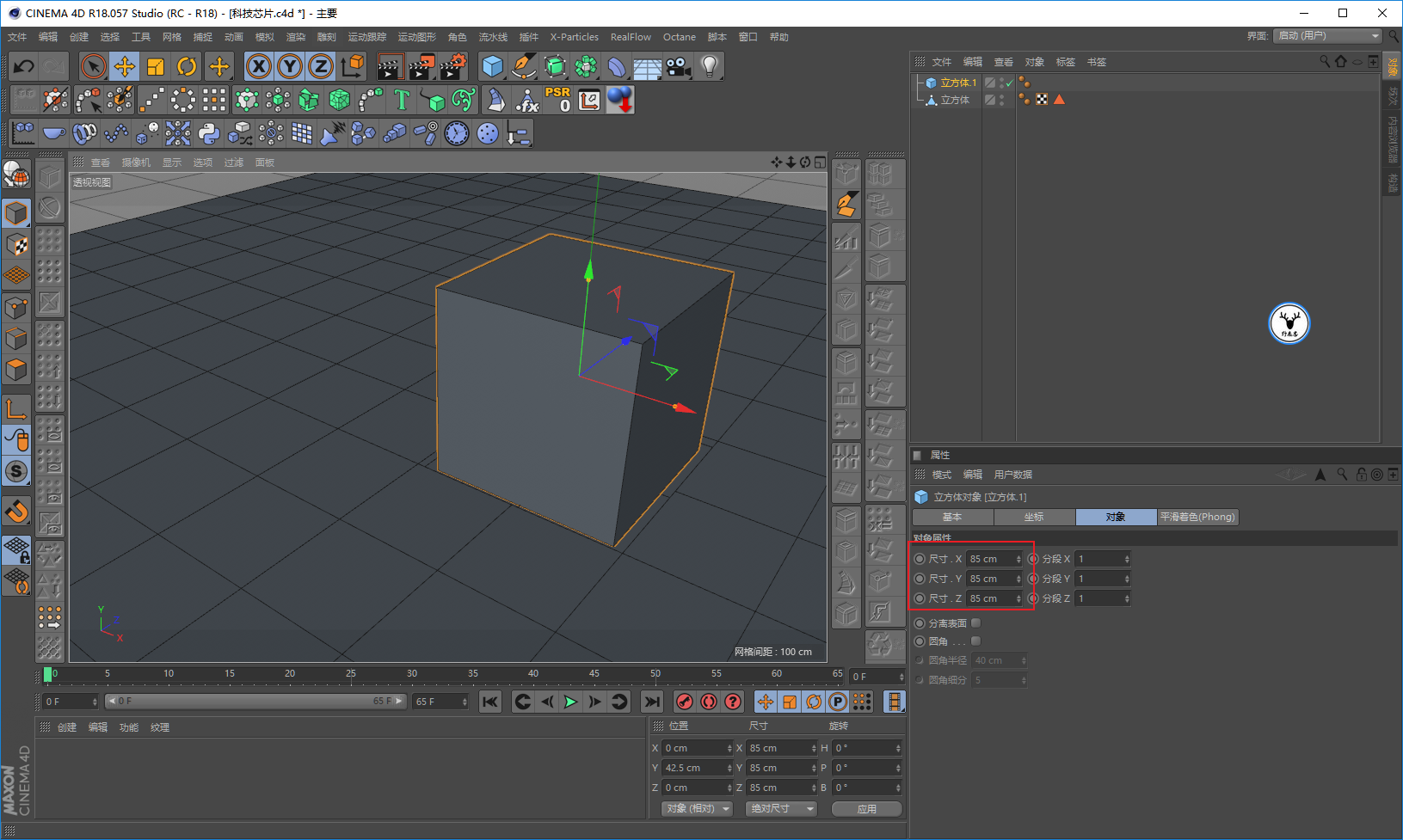The image size is (1403, 840).
Task: Toggle autokeying button
Action: click(709, 702)
